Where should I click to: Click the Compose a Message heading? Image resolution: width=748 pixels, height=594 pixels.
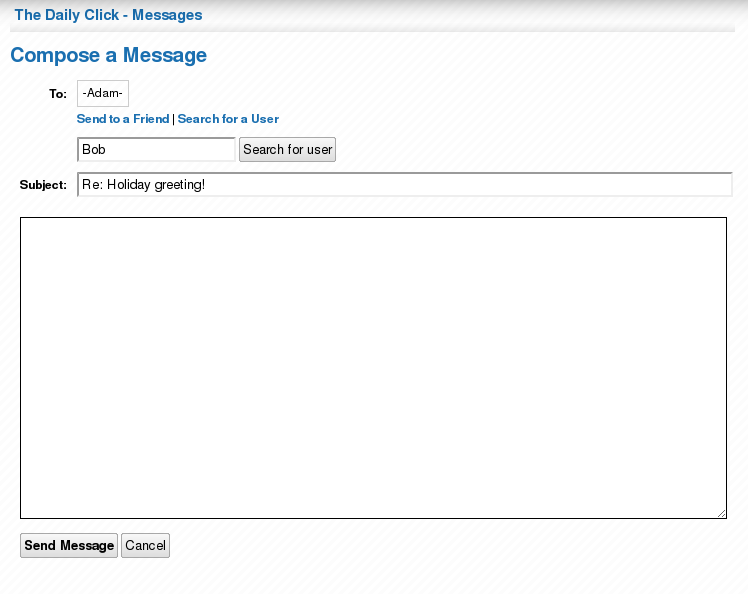(x=108, y=56)
